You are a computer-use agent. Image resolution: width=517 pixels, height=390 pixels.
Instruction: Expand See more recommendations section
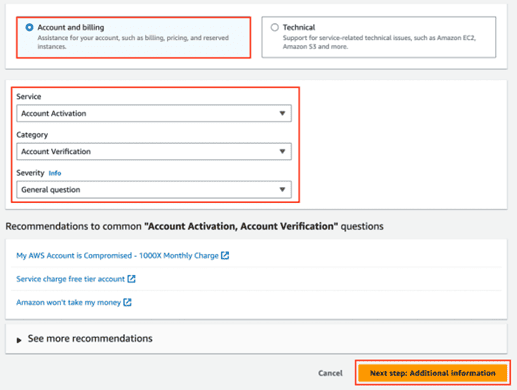coord(256,339)
